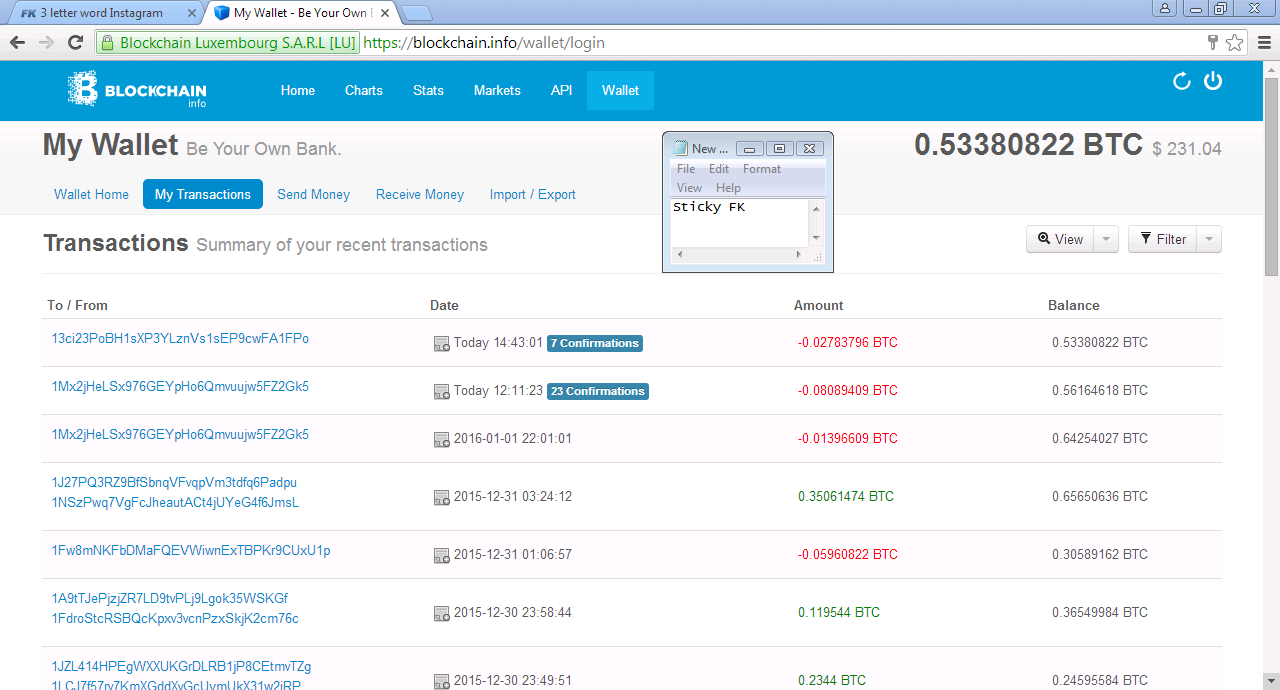Screen dimensions: 1280x690
Task: Expand the Filter dropdown arrow
Action: pos(1209,239)
